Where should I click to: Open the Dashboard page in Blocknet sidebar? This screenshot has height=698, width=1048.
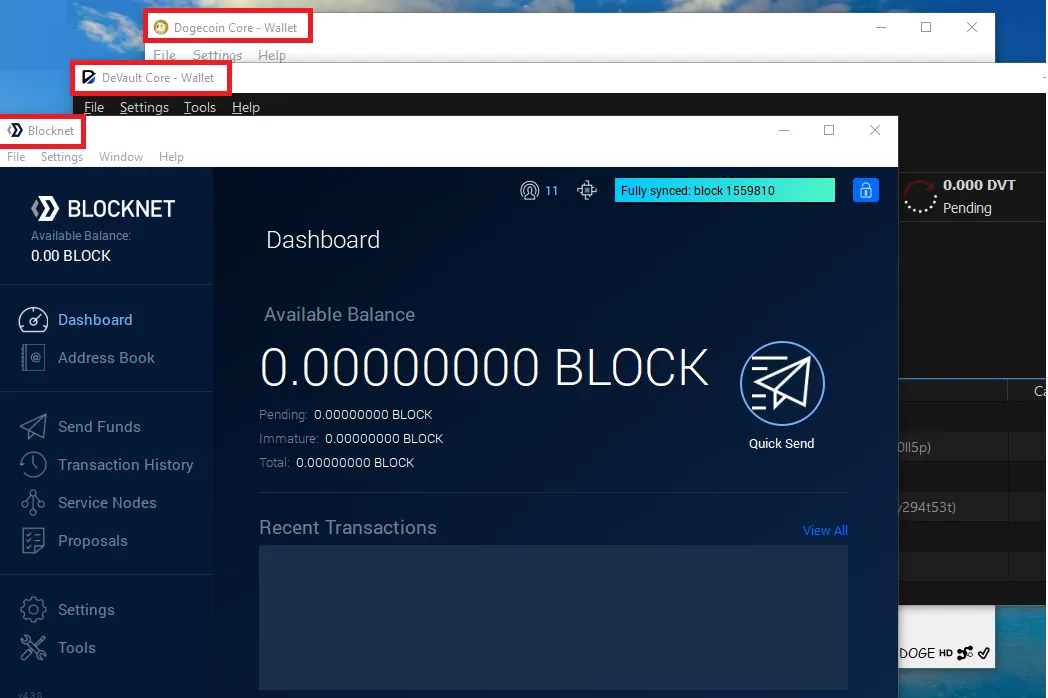click(x=95, y=320)
